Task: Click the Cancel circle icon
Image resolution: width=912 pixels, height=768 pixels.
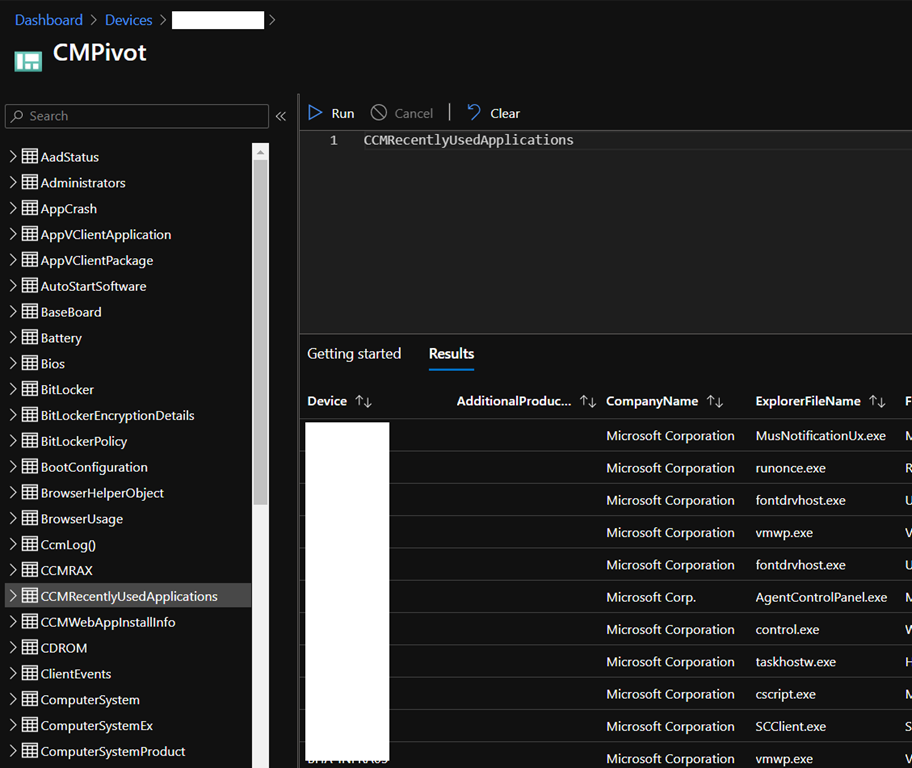Action: (379, 113)
